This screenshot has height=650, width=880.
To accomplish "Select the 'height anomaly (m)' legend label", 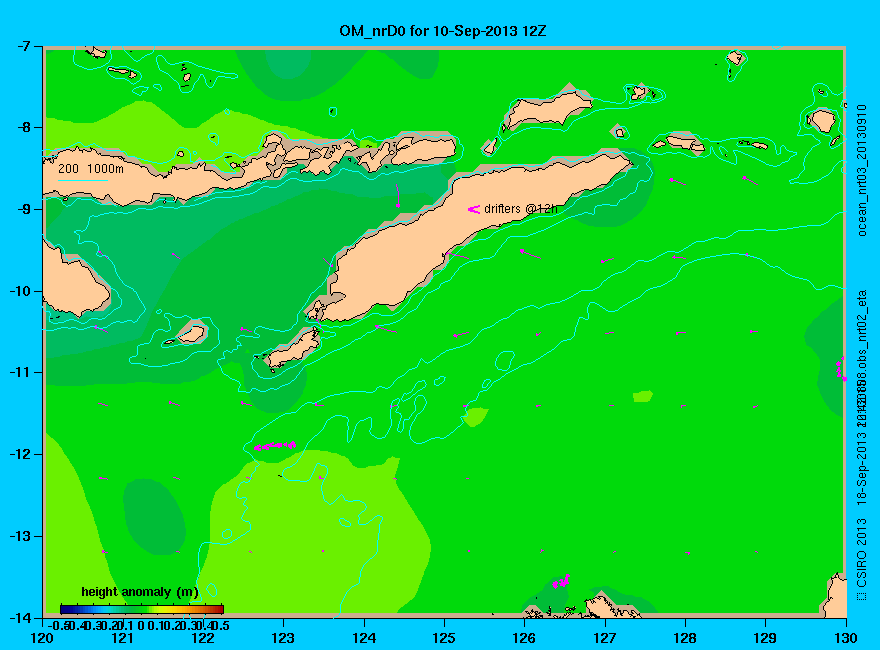I will (x=139, y=592).
